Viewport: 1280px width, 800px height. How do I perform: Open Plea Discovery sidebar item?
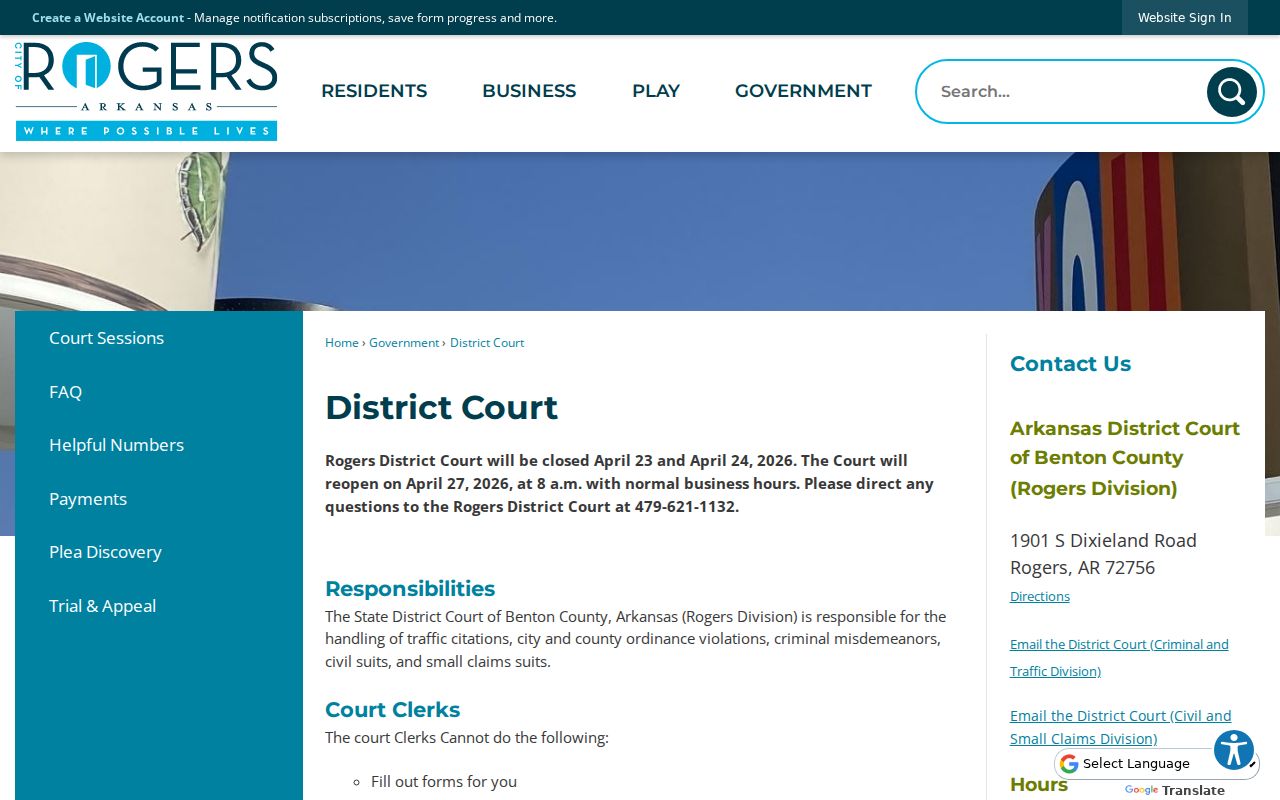[x=159, y=552]
